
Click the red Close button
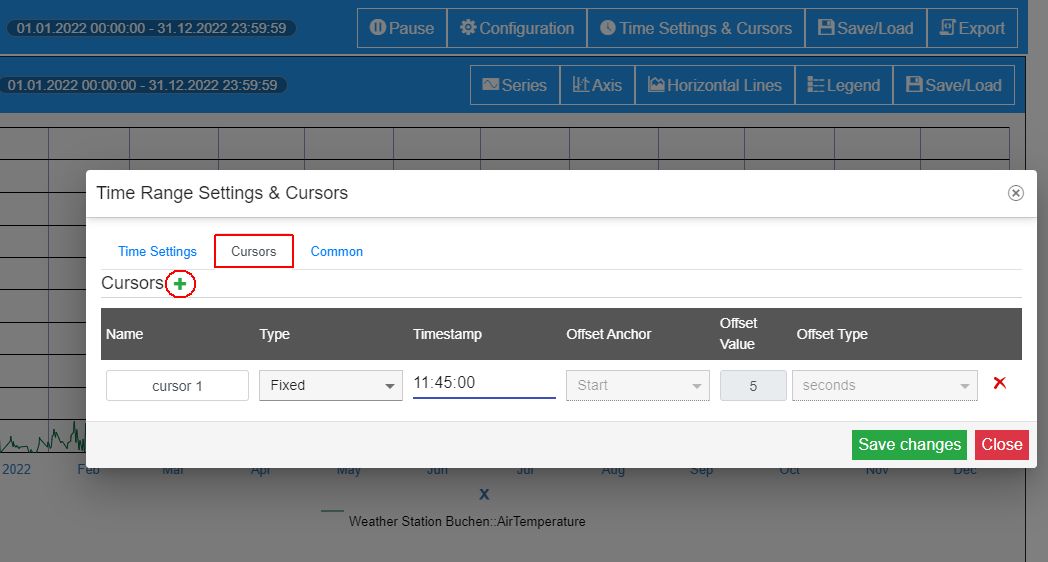[x=1001, y=445]
